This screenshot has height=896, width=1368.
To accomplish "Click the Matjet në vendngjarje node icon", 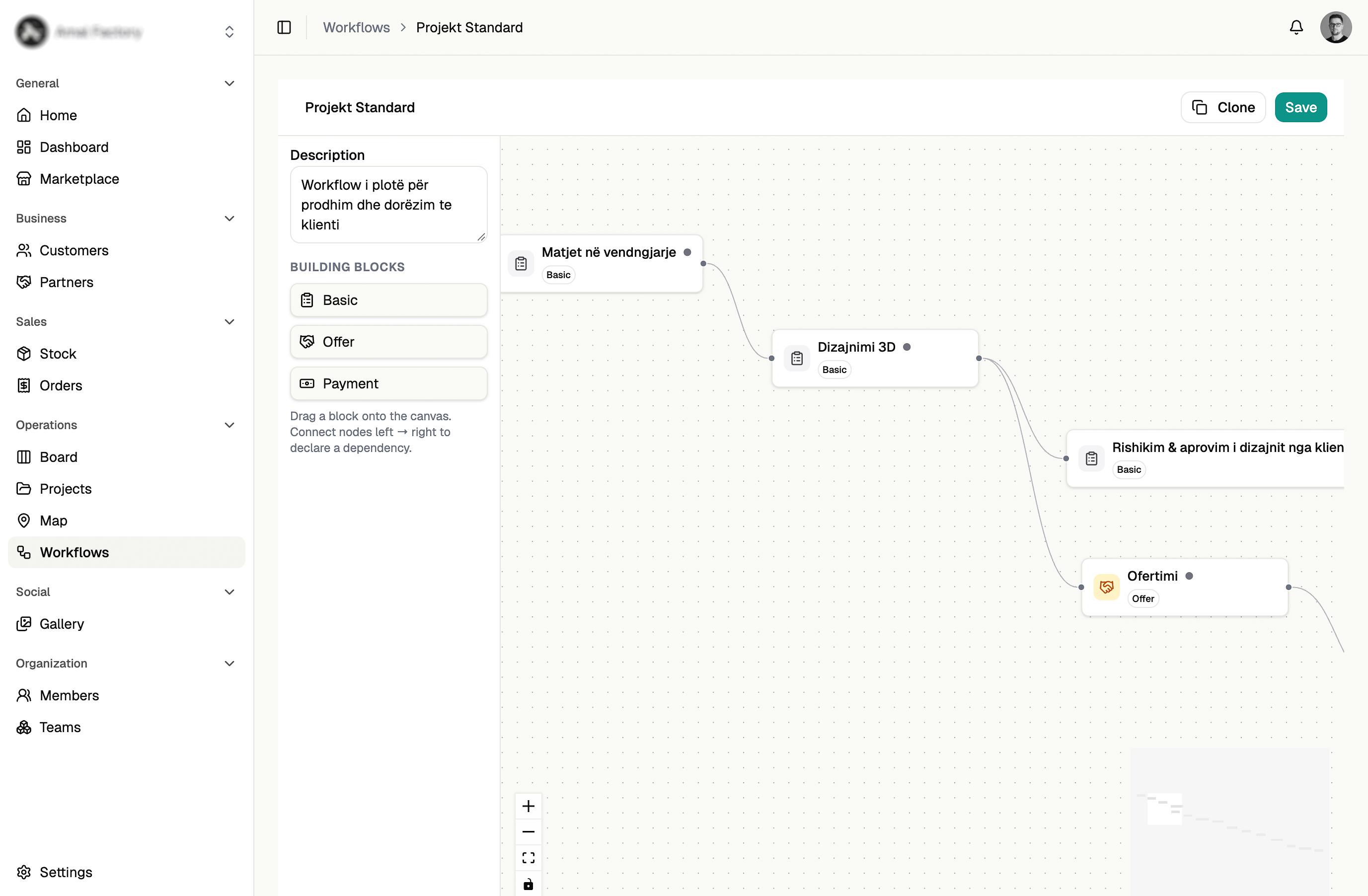I will coord(521,263).
